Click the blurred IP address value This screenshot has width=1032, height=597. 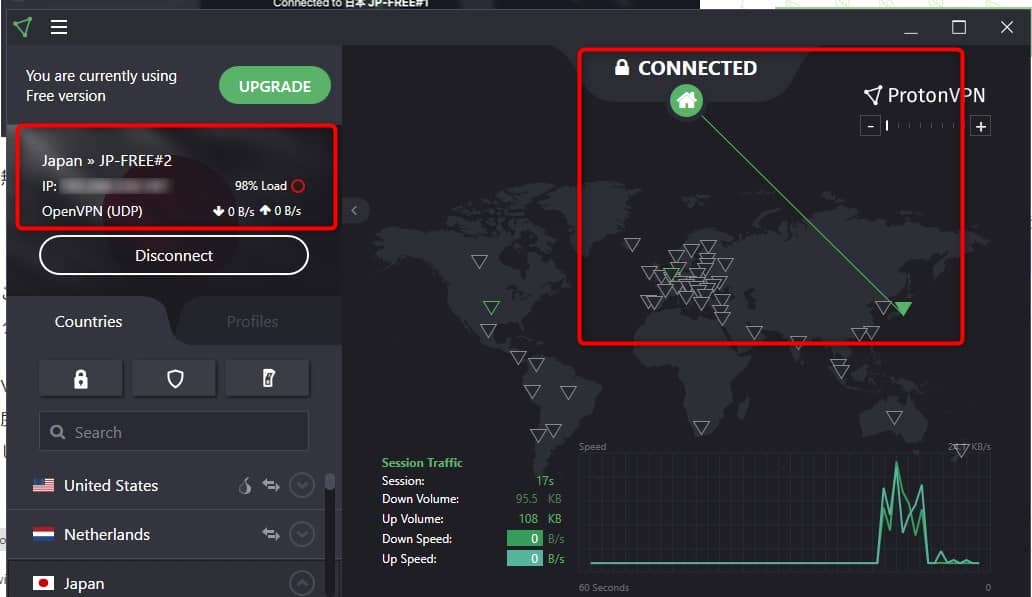pos(115,186)
